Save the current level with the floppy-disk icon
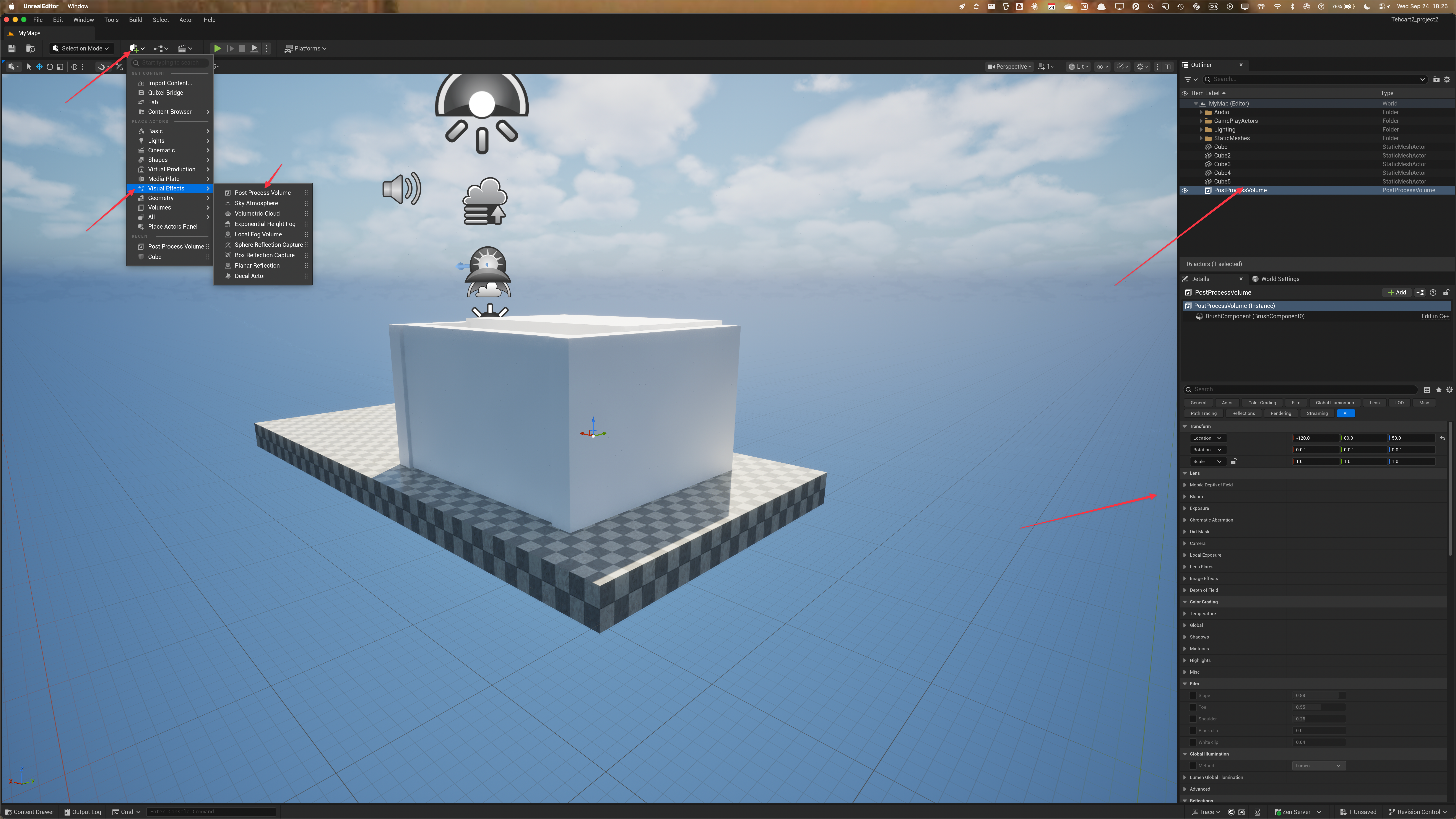 11,49
